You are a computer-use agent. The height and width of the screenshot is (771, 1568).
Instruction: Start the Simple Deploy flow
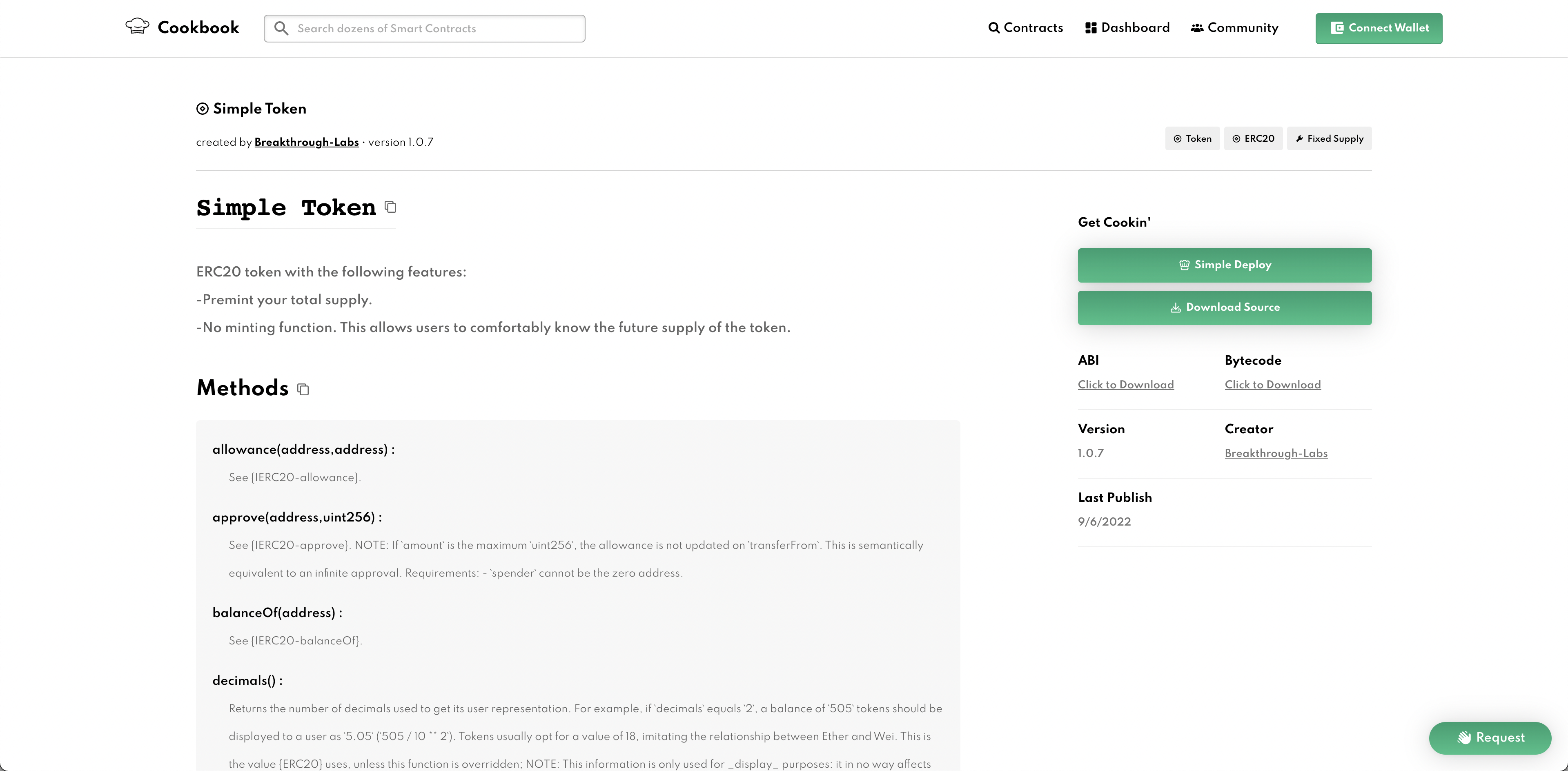[1224, 265]
